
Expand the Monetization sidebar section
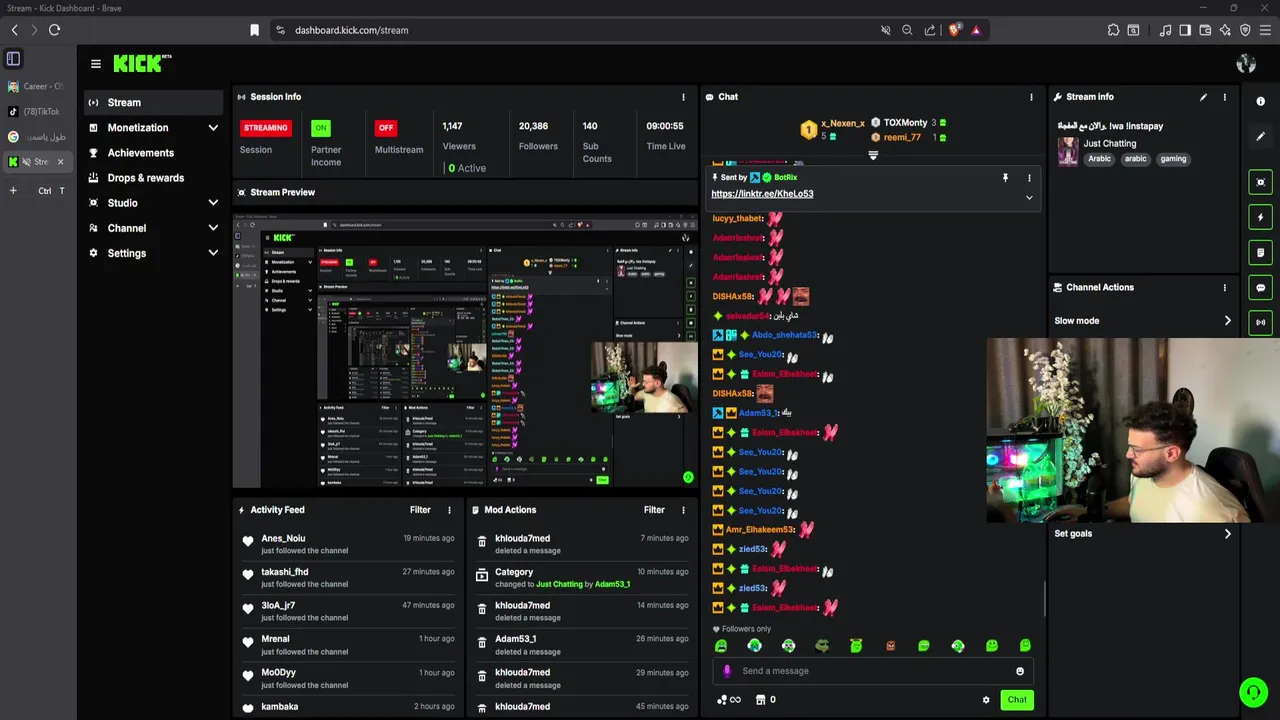[x=213, y=128]
